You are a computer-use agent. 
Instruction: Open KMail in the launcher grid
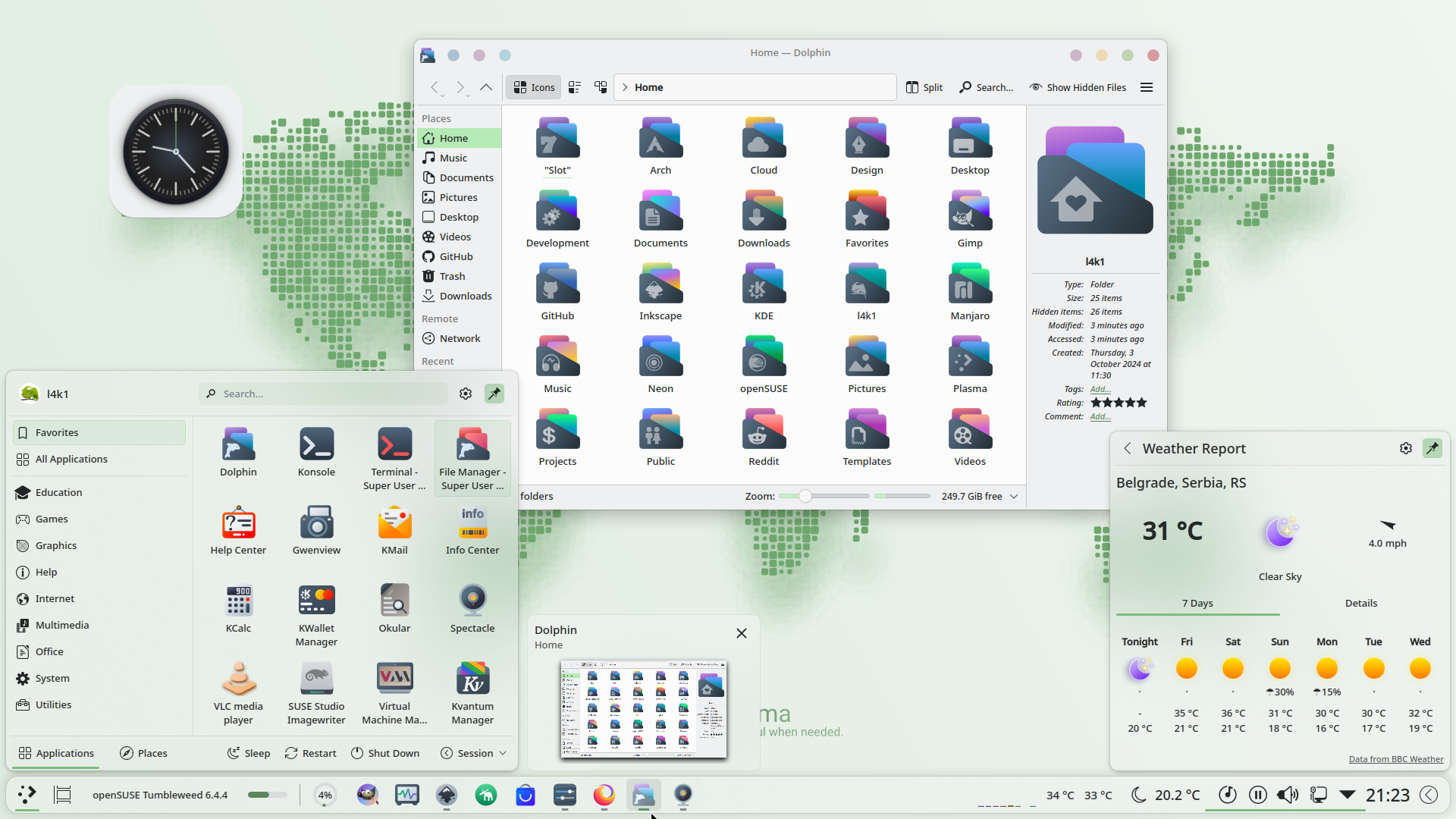click(x=394, y=531)
